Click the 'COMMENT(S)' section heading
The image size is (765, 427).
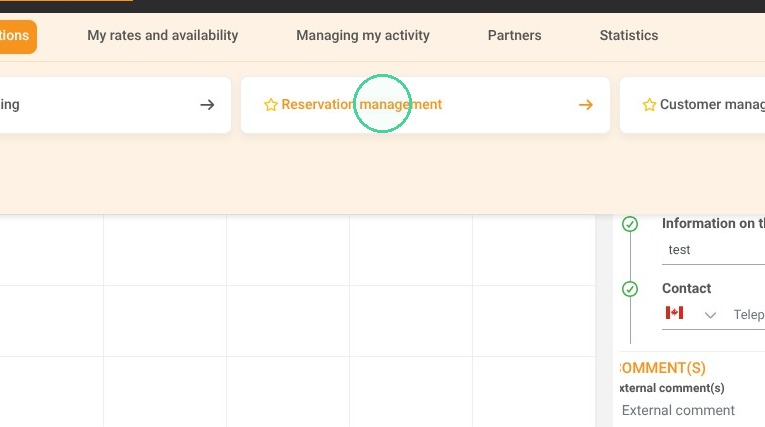(x=663, y=368)
